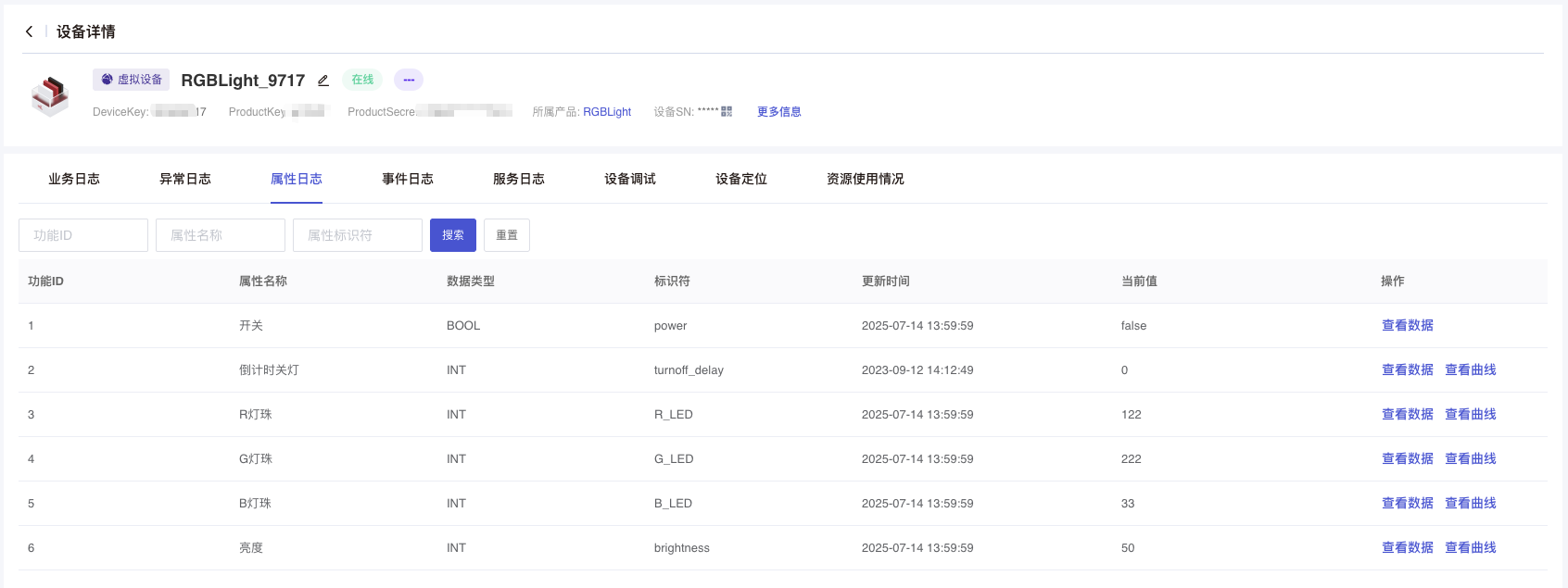
Task: Select the 资源使用情况 tab
Action: pyautogui.click(x=865, y=179)
